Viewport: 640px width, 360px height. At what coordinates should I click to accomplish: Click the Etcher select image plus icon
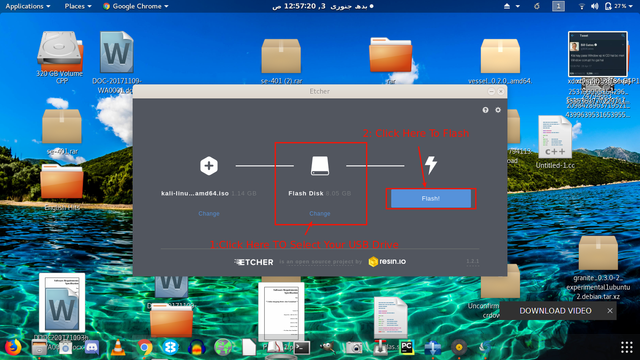pyautogui.click(x=209, y=166)
